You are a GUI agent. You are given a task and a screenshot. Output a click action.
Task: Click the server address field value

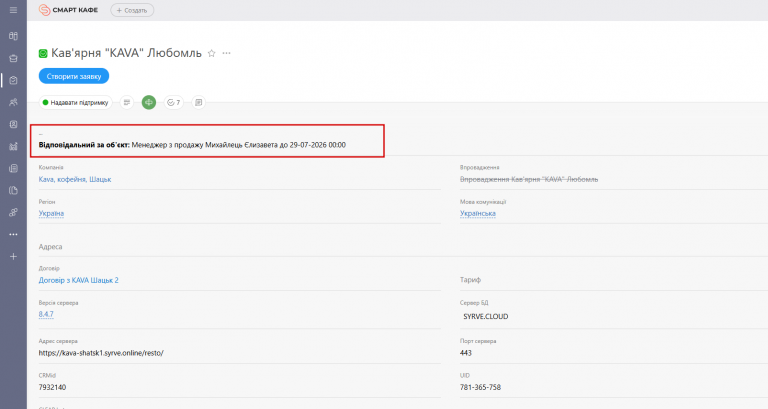(x=101, y=353)
